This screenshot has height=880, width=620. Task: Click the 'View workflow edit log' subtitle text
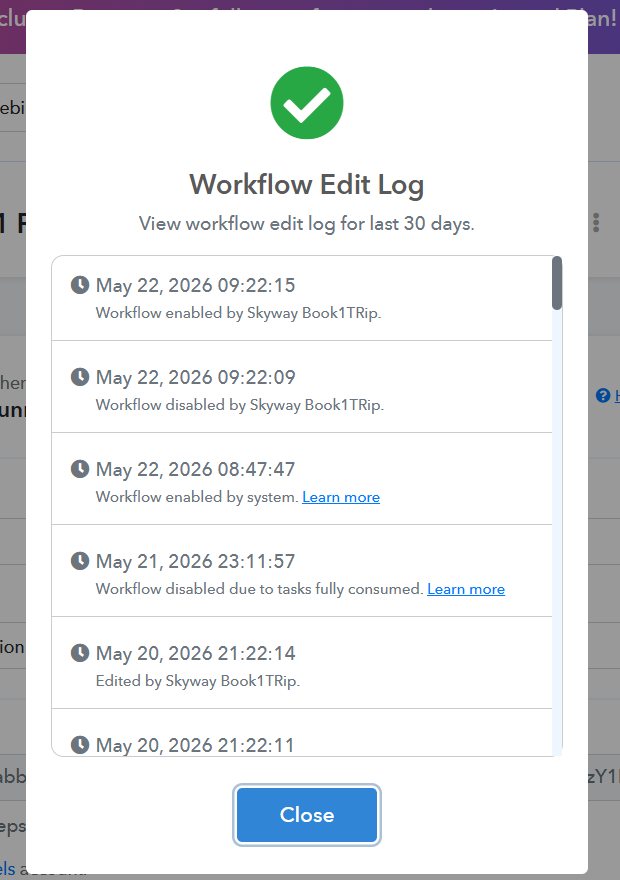(x=307, y=224)
